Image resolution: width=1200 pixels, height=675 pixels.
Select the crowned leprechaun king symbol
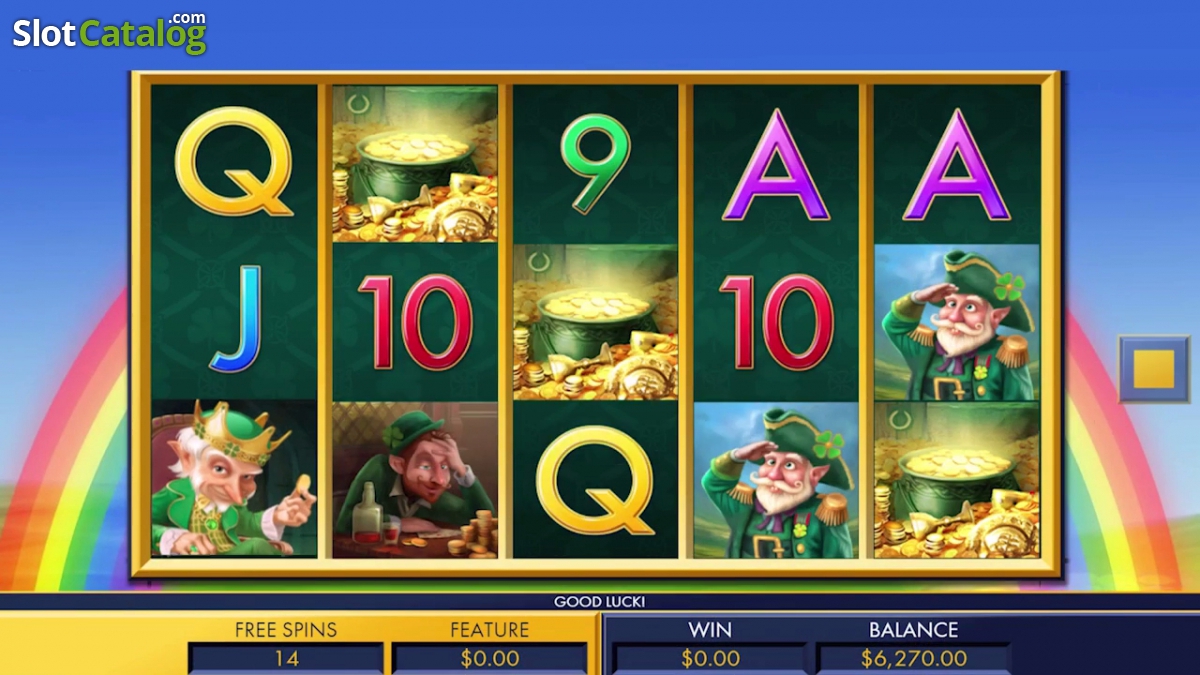tap(234, 479)
